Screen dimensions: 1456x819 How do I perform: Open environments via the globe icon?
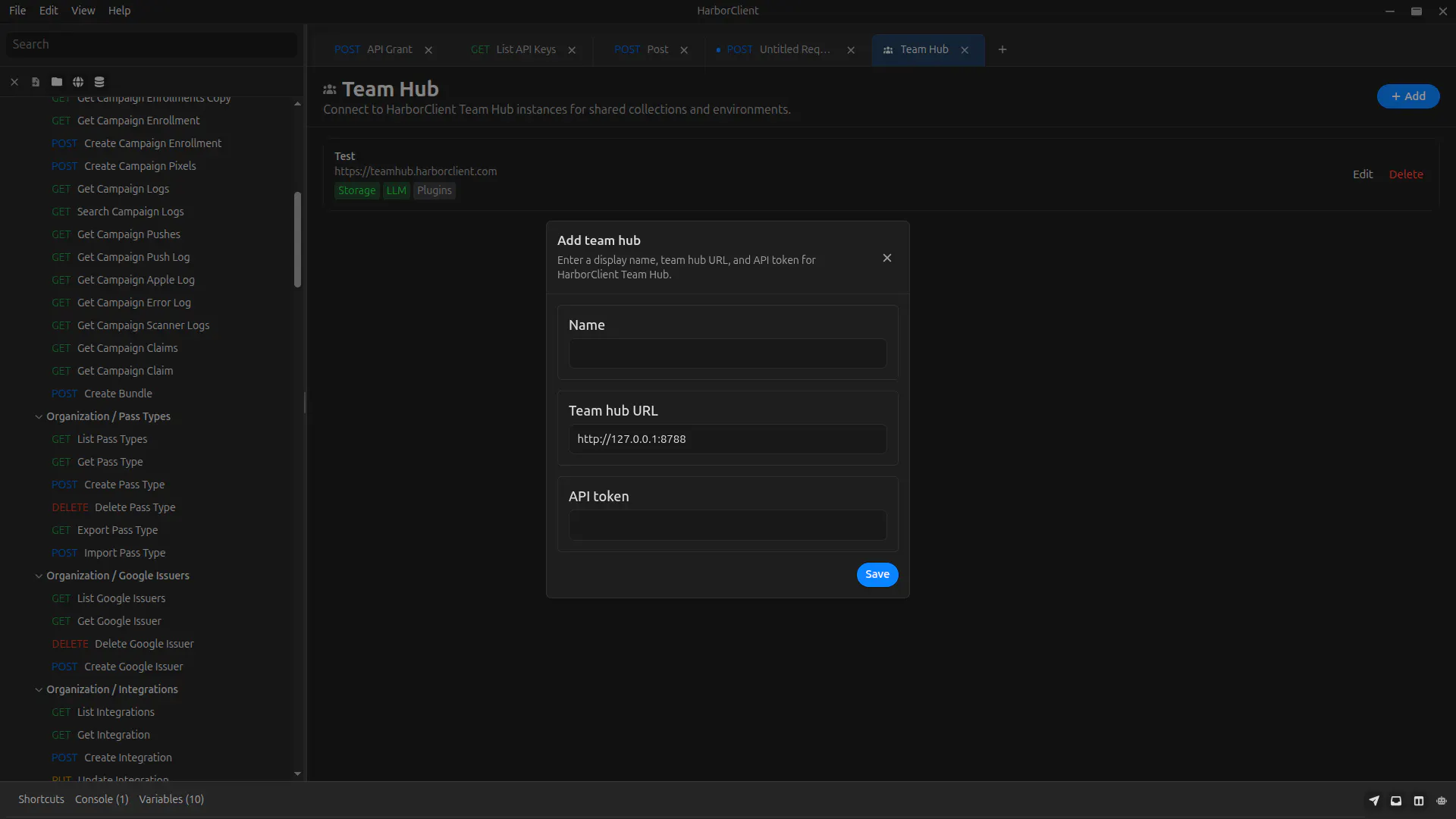(x=78, y=82)
